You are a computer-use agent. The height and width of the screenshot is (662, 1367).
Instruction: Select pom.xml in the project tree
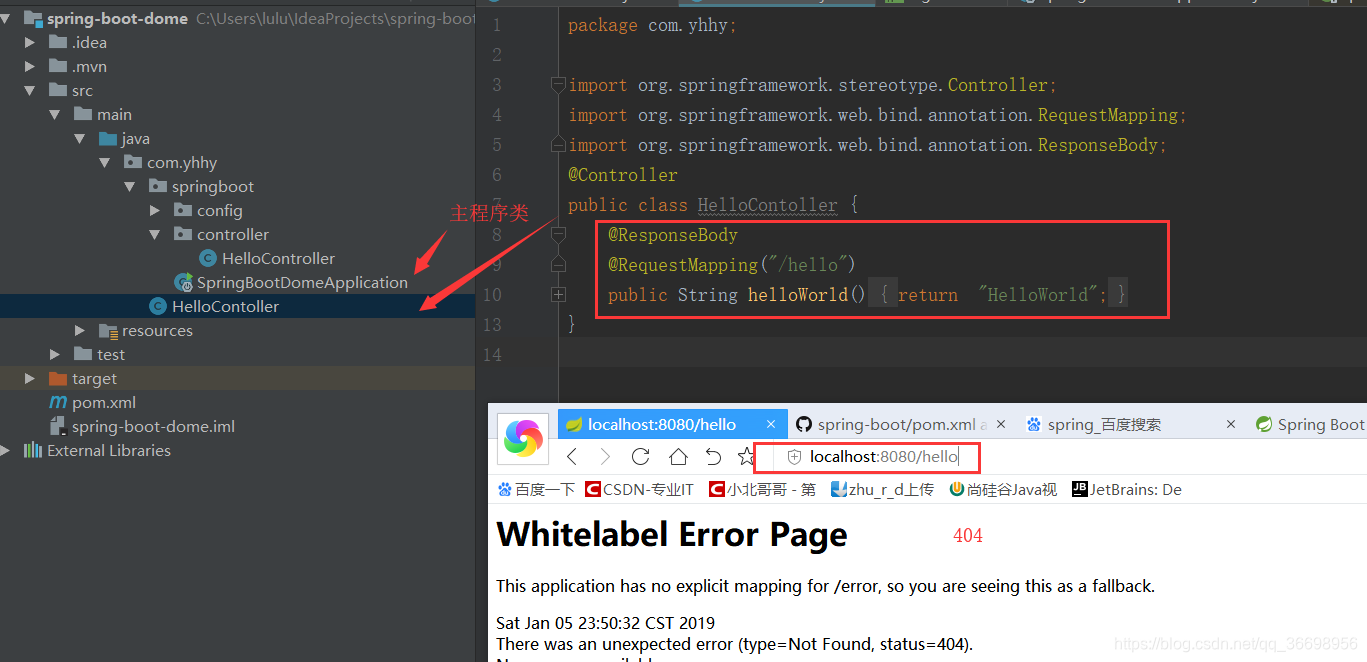[104, 403]
